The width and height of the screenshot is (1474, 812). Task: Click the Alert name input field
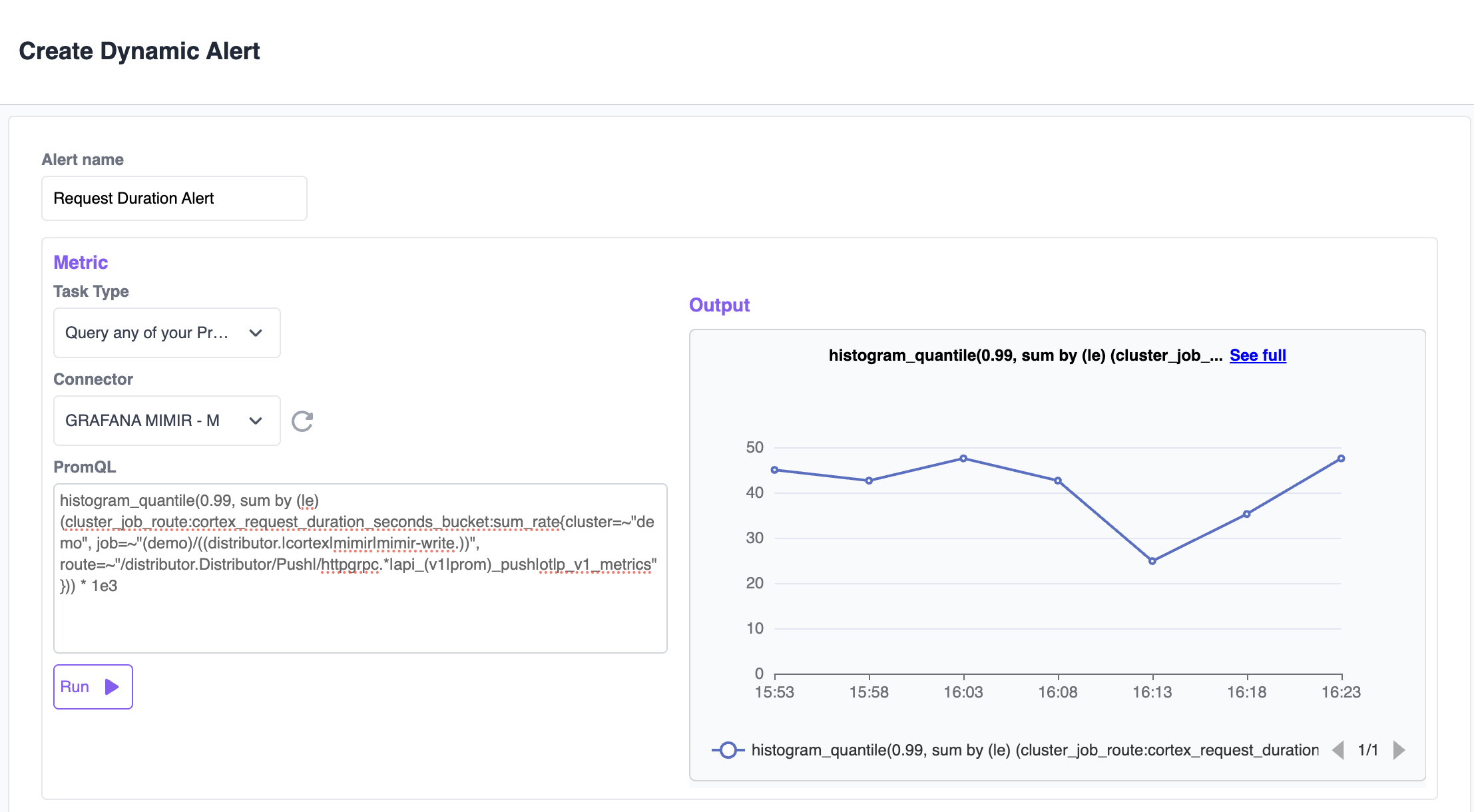point(174,198)
